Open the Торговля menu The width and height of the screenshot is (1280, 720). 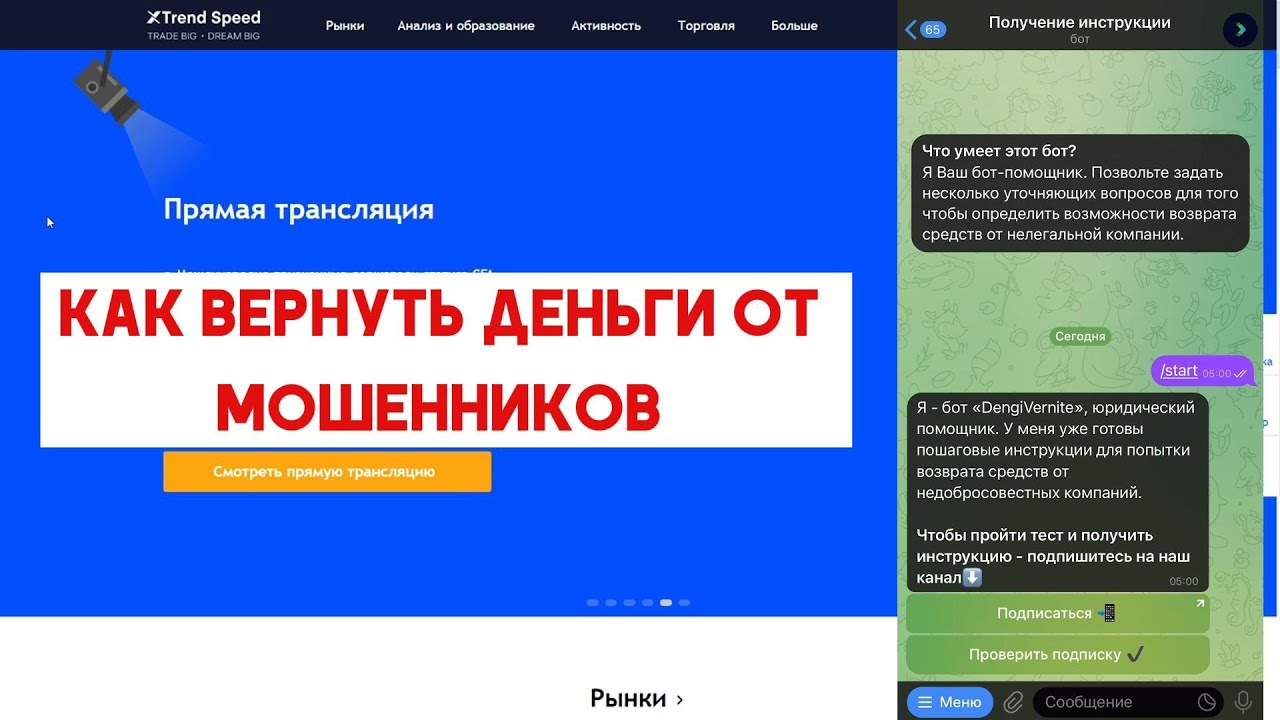tap(706, 26)
